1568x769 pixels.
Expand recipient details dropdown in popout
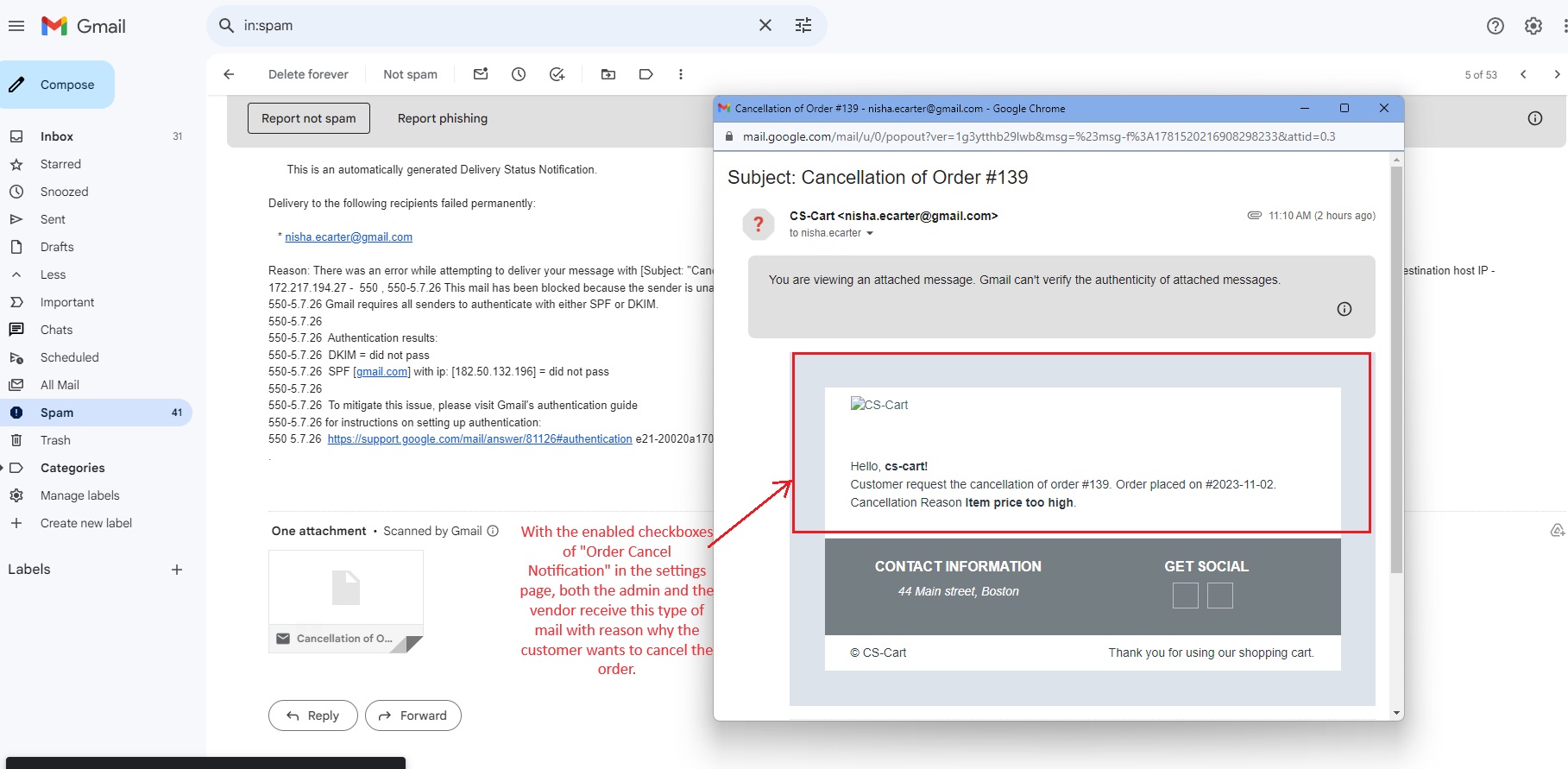click(x=870, y=233)
